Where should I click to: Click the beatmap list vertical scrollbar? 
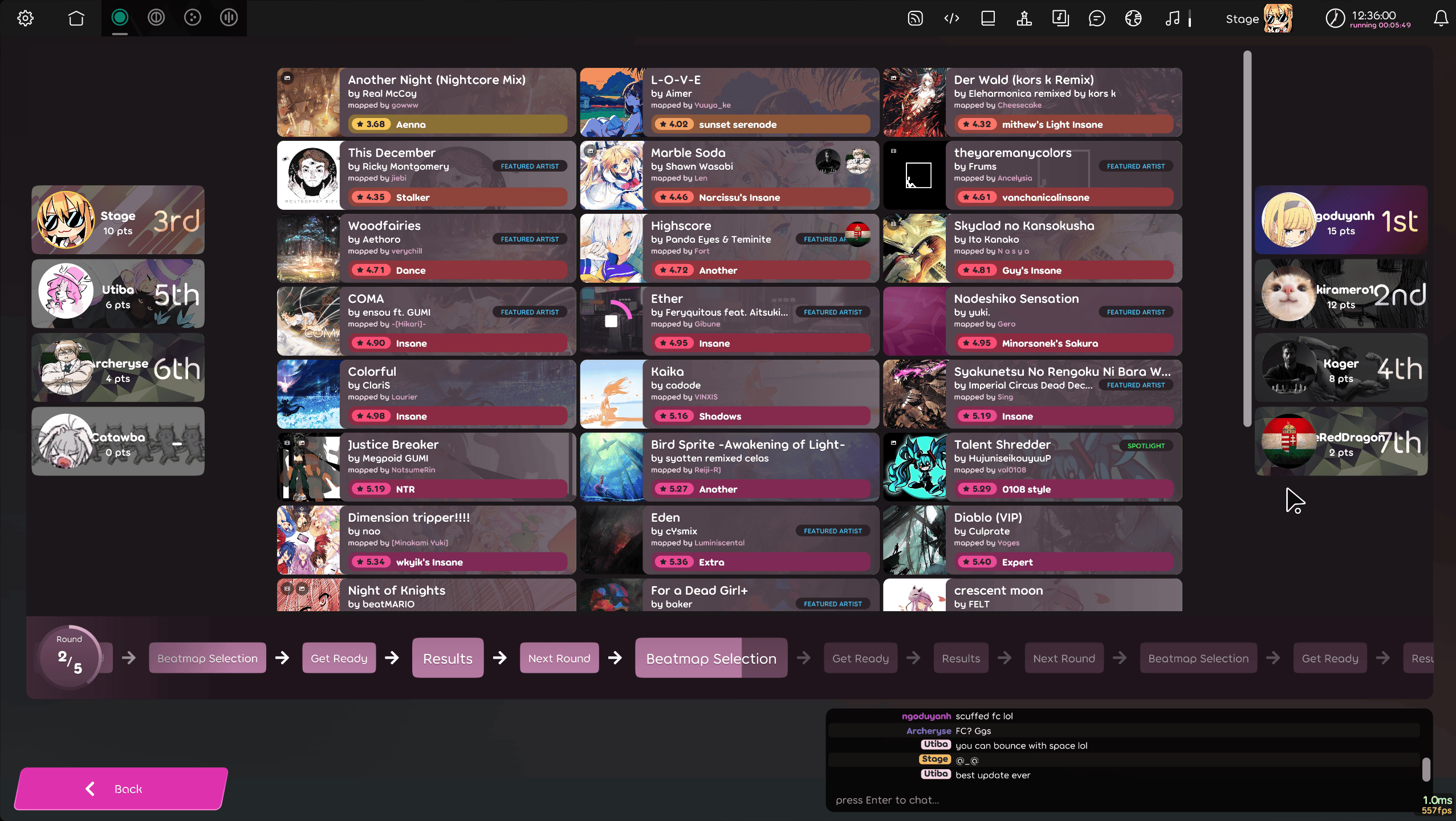click(1247, 238)
